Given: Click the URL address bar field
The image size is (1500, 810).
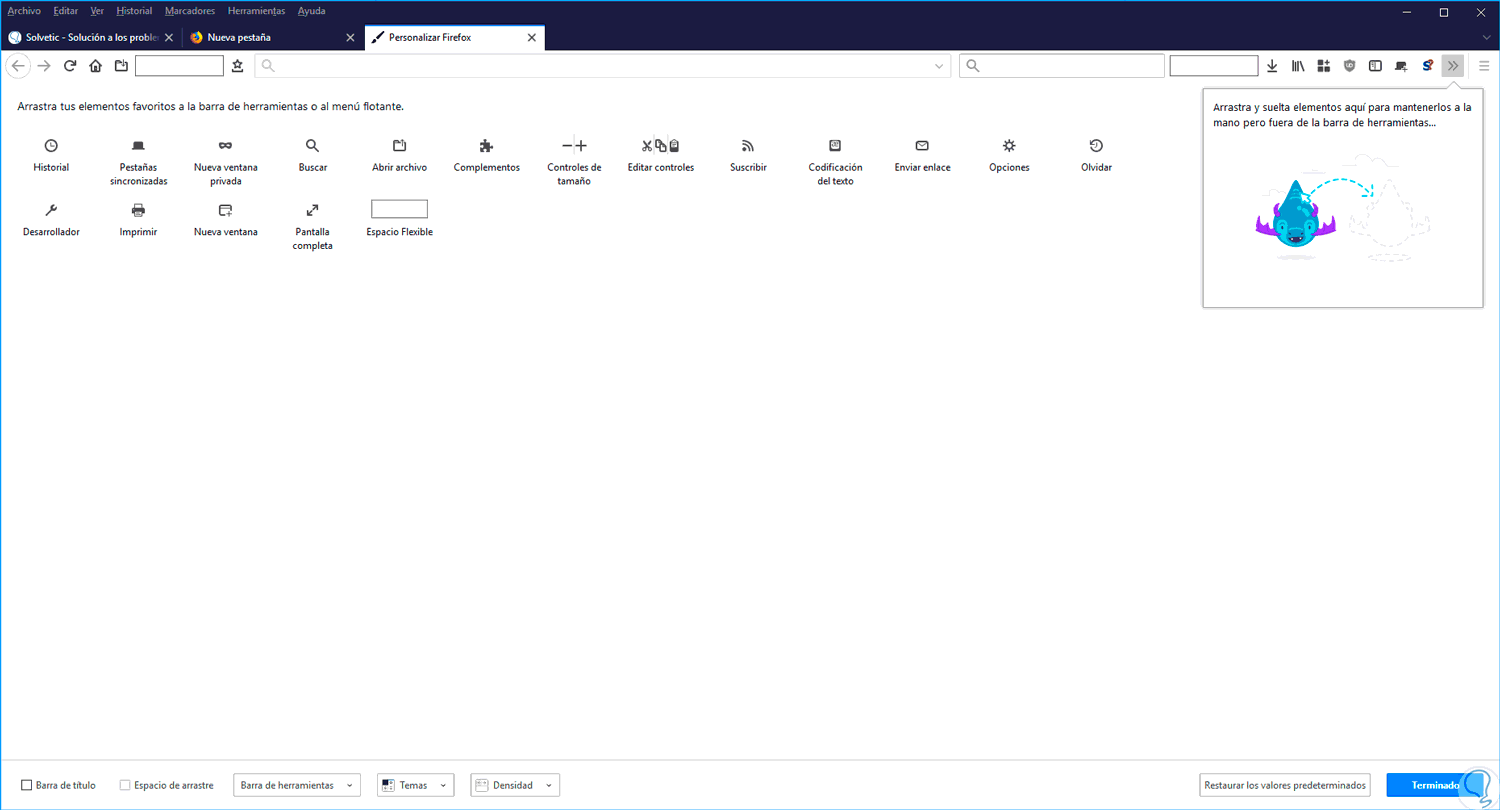Looking at the screenshot, I should [x=604, y=66].
